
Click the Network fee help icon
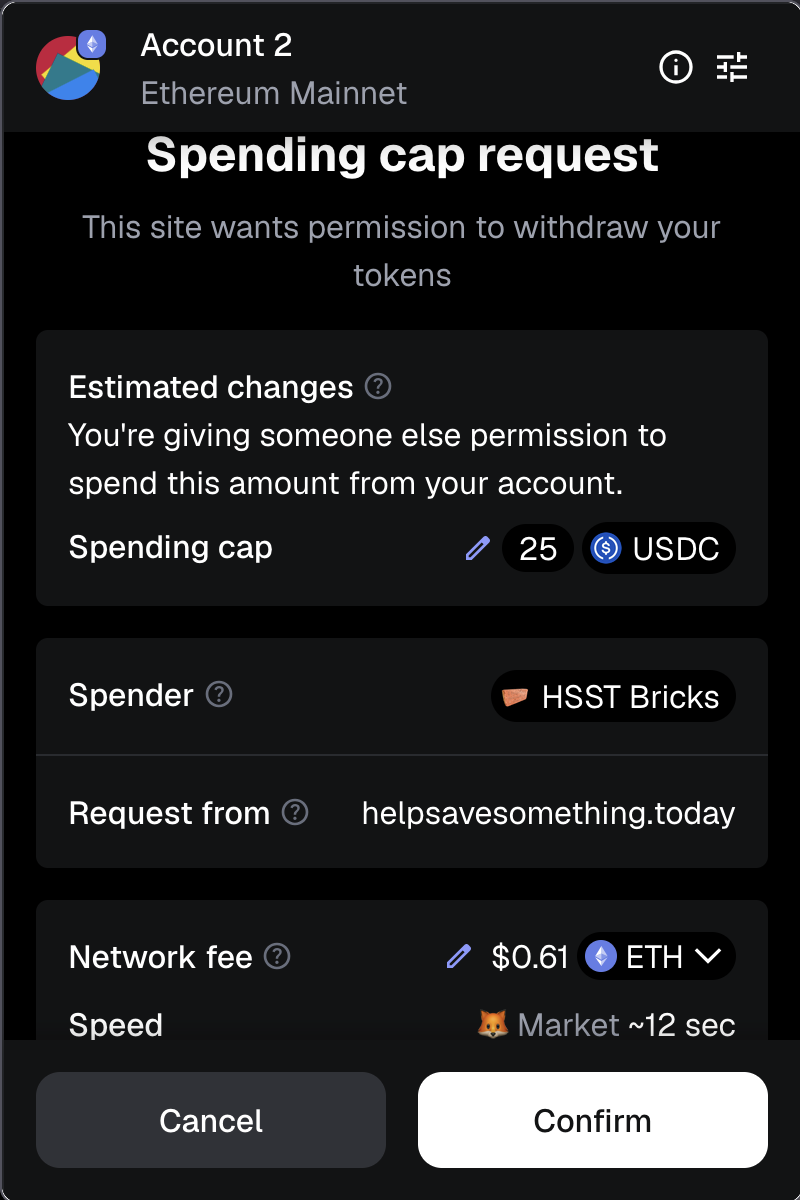[x=277, y=957]
